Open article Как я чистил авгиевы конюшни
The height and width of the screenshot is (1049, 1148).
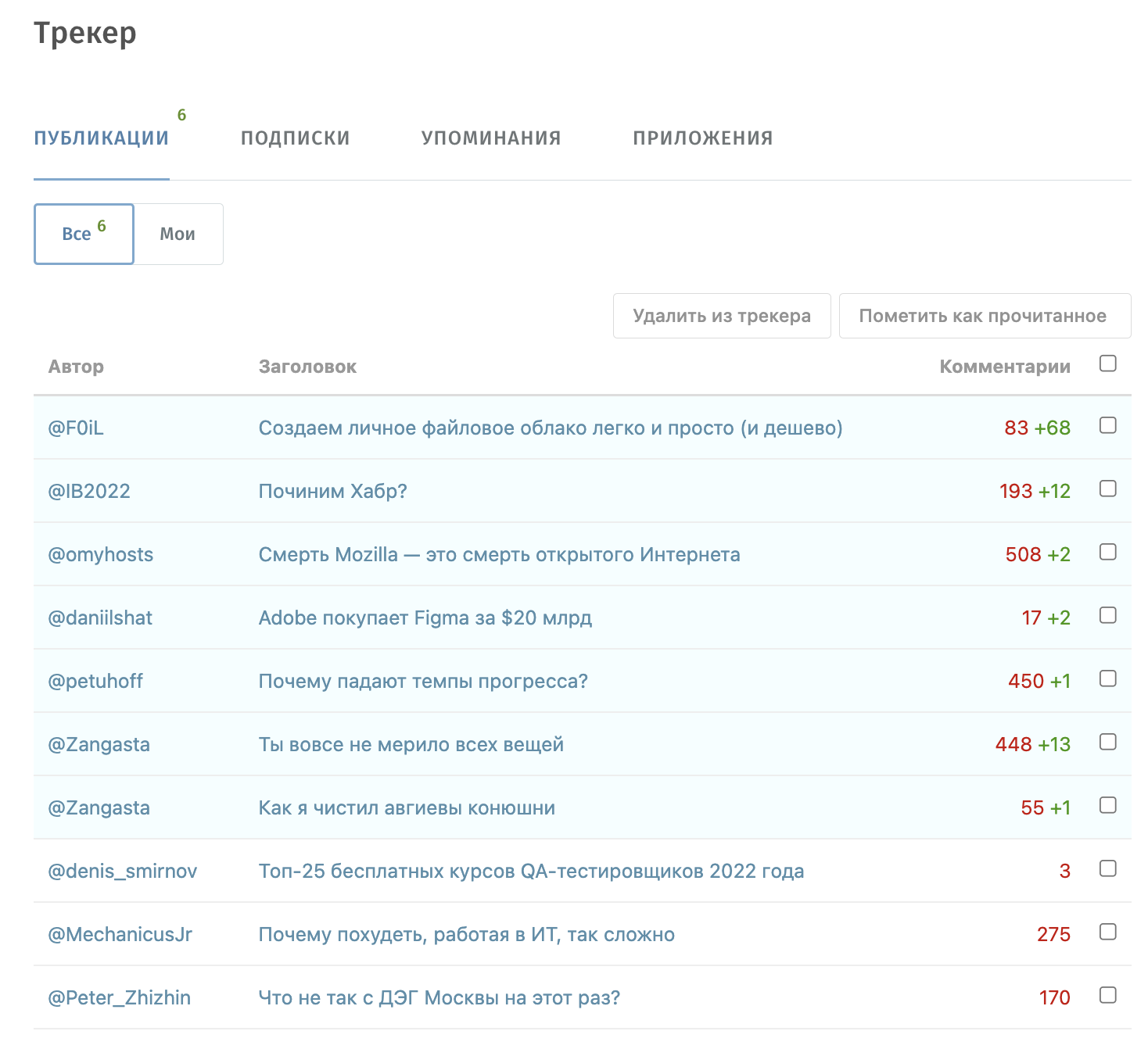point(407,807)
